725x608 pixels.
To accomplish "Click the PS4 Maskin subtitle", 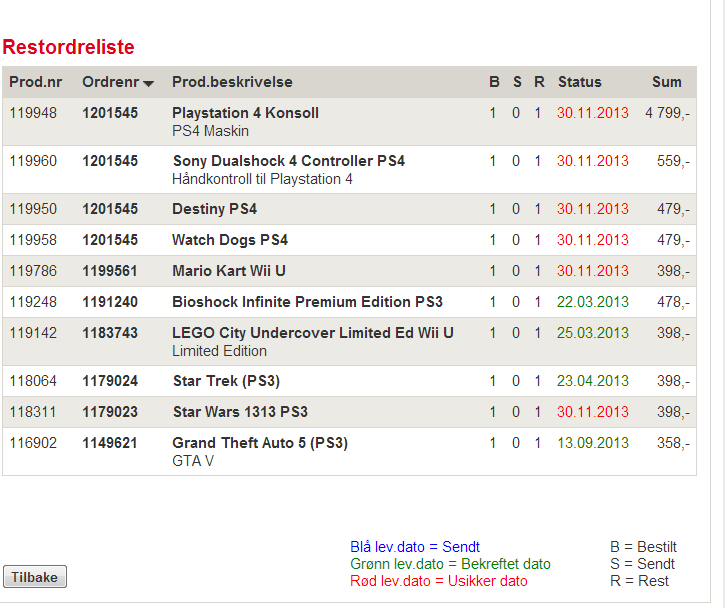I will point(210,131).
